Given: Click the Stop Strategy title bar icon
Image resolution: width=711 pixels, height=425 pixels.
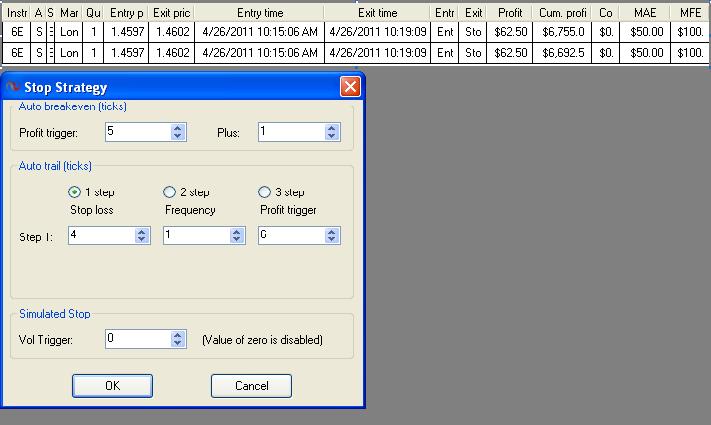Looking at the screenshot, I should click(13, 87).
